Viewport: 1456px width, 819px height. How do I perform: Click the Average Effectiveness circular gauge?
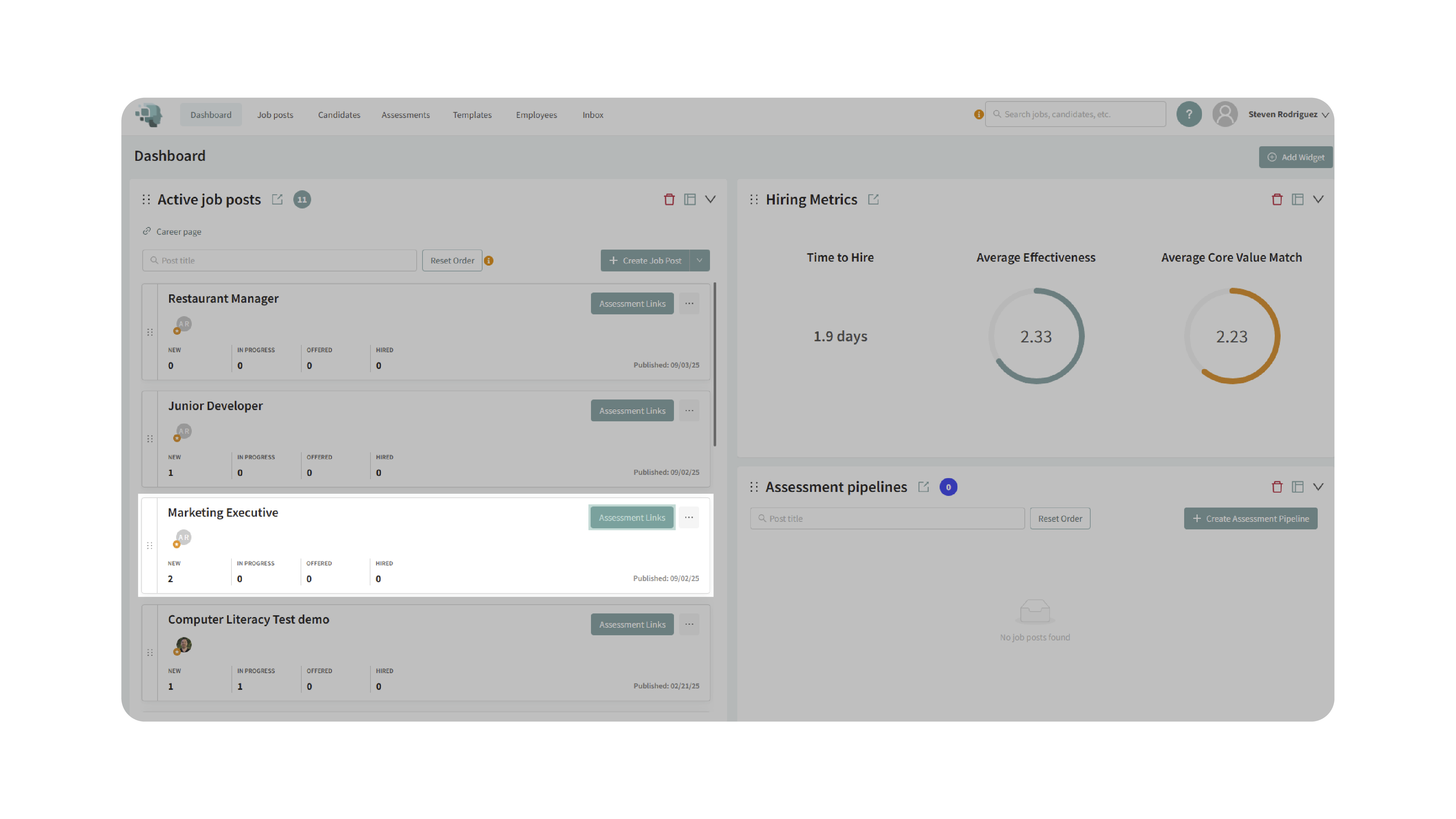pyautogui.click(x=1035, y=336)
